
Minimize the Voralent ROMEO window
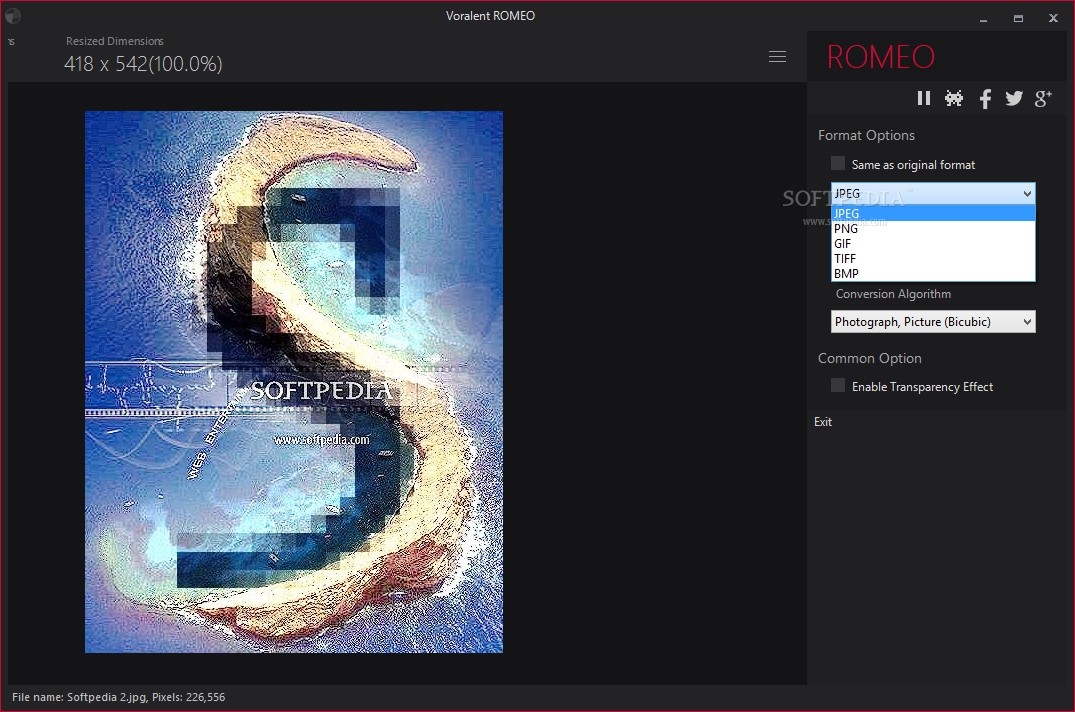pos(983,19)
